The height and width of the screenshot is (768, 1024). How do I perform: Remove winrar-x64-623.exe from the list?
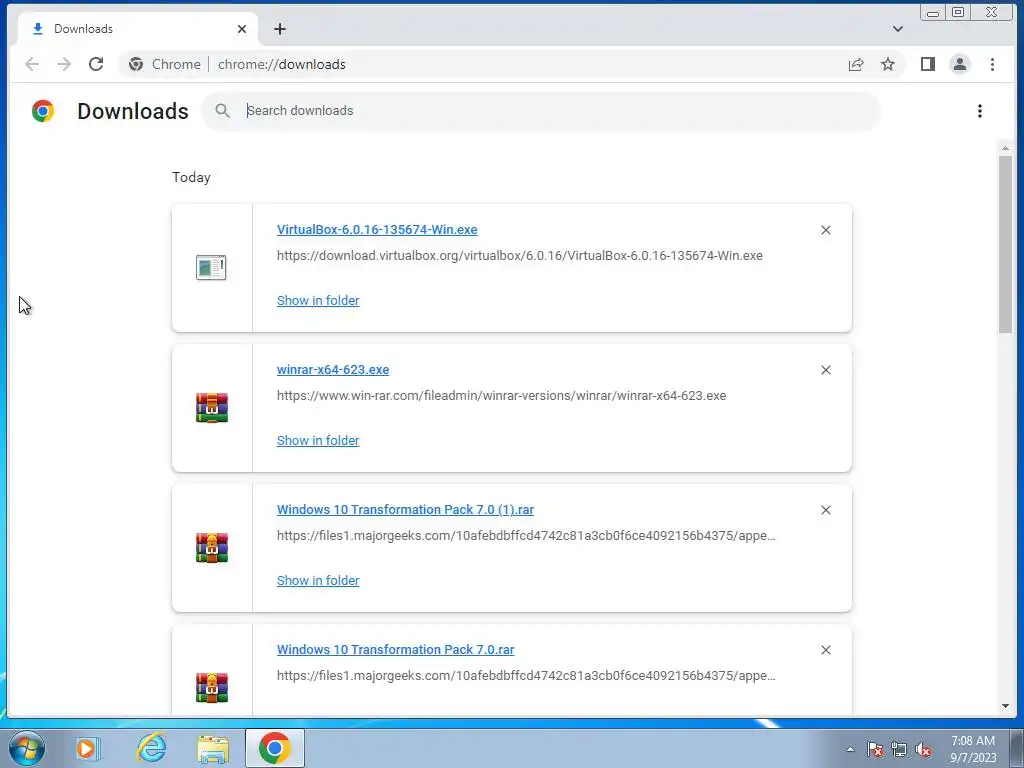point(825,370)
